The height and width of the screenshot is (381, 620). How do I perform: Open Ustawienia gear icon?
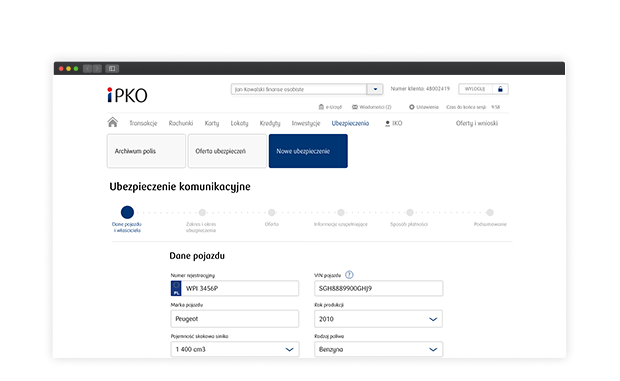[x=412, y=107]
